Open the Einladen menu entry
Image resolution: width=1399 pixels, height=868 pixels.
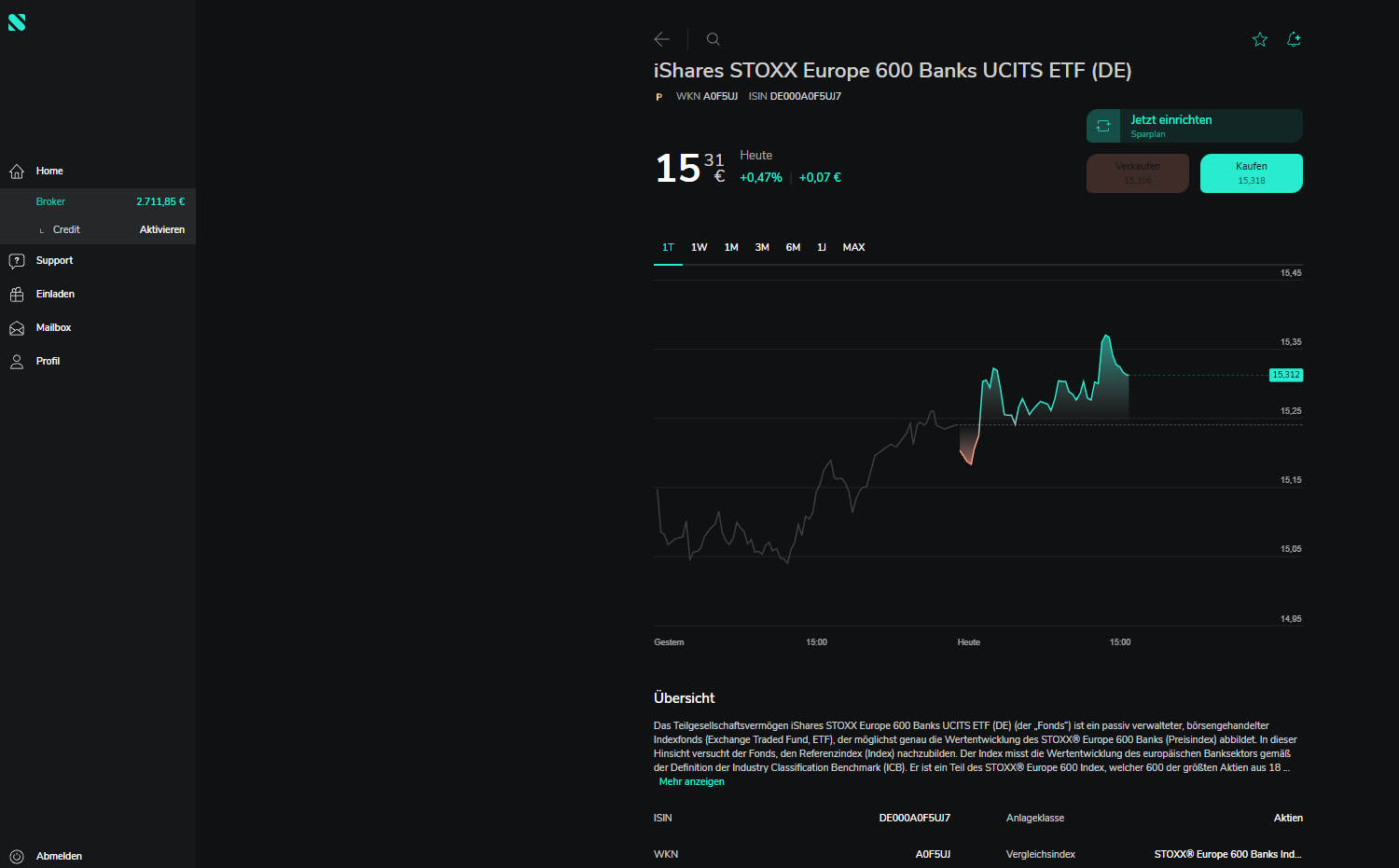(98, 295)
